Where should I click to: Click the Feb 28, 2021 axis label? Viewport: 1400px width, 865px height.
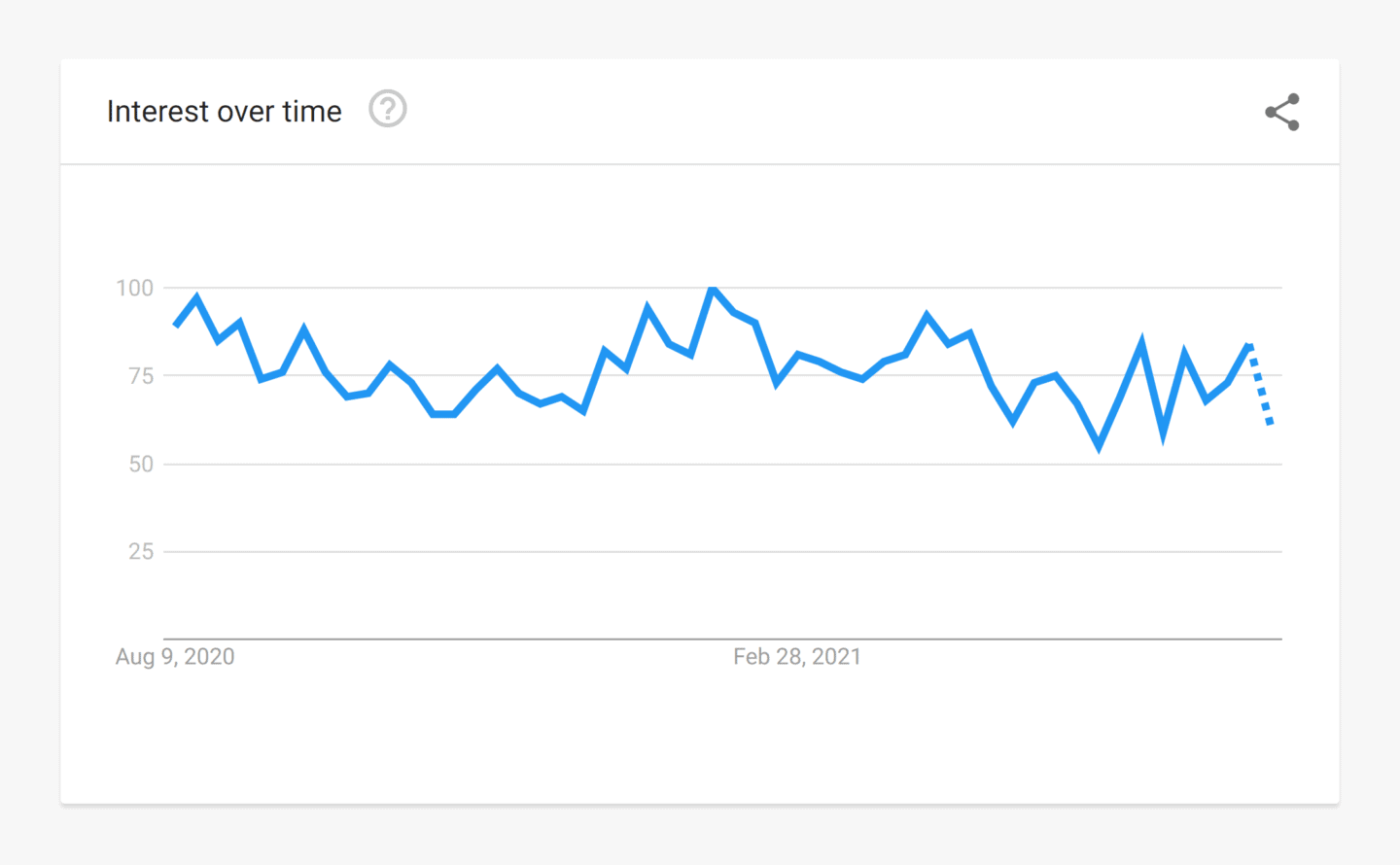tap(796, 656)
